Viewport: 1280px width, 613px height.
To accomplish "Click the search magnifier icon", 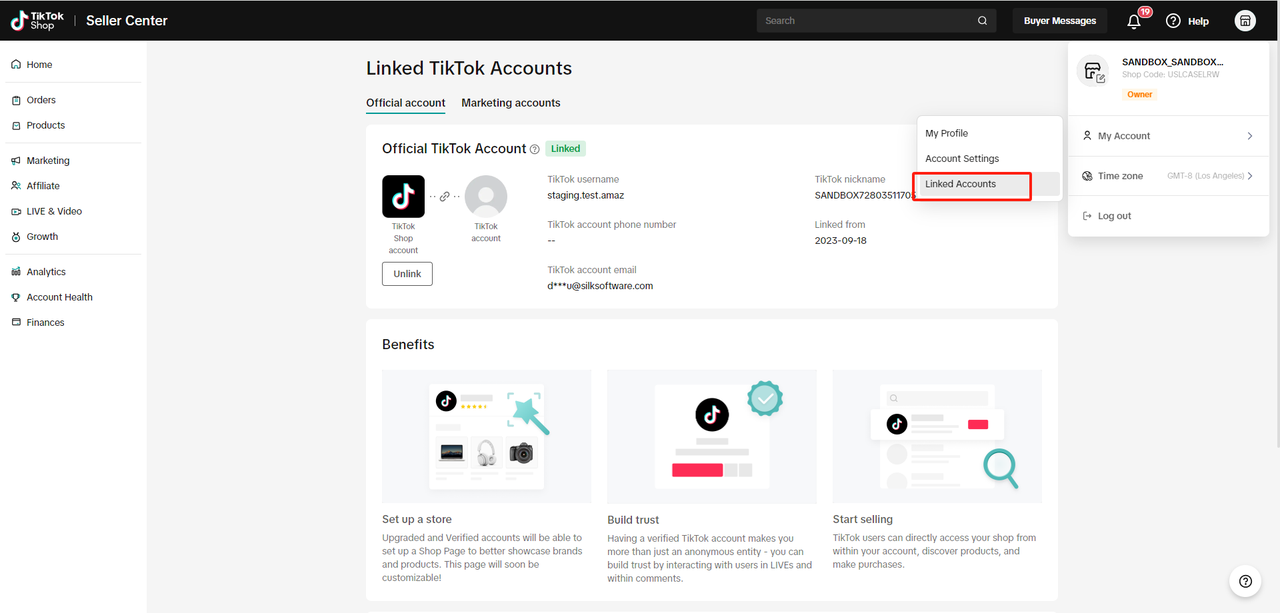I will [x=983, y=21].
